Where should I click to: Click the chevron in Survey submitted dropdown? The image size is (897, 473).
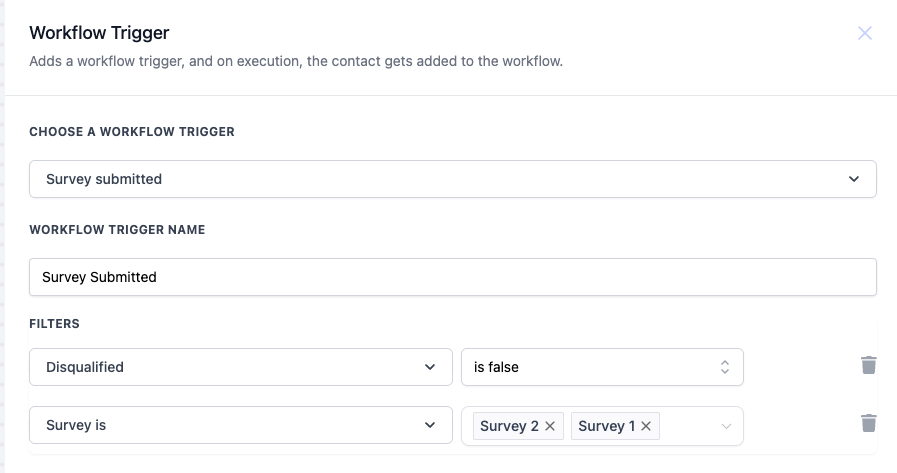point(854,179)
